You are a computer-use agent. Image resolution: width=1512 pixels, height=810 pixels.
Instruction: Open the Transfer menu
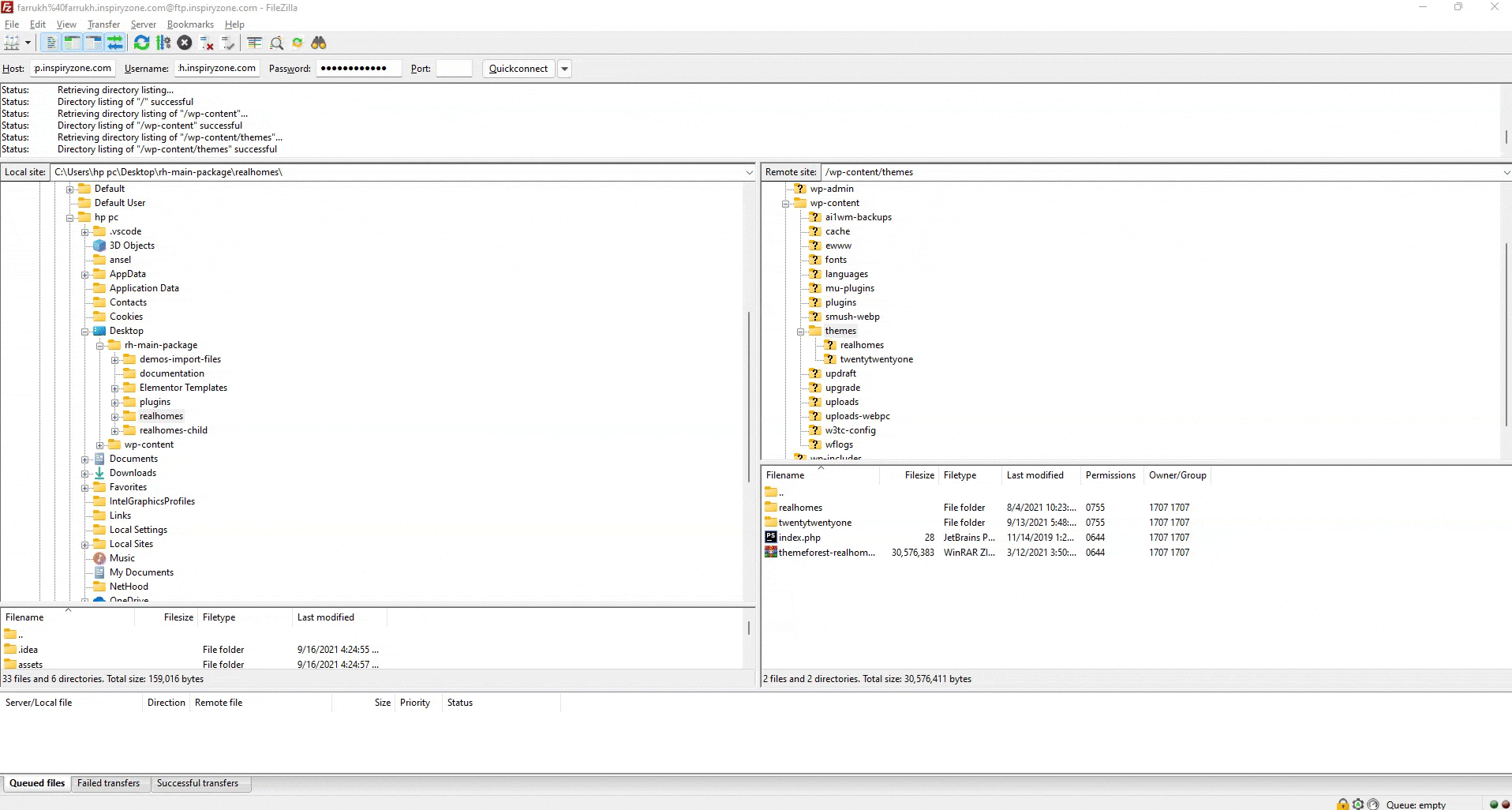(103, 24)
